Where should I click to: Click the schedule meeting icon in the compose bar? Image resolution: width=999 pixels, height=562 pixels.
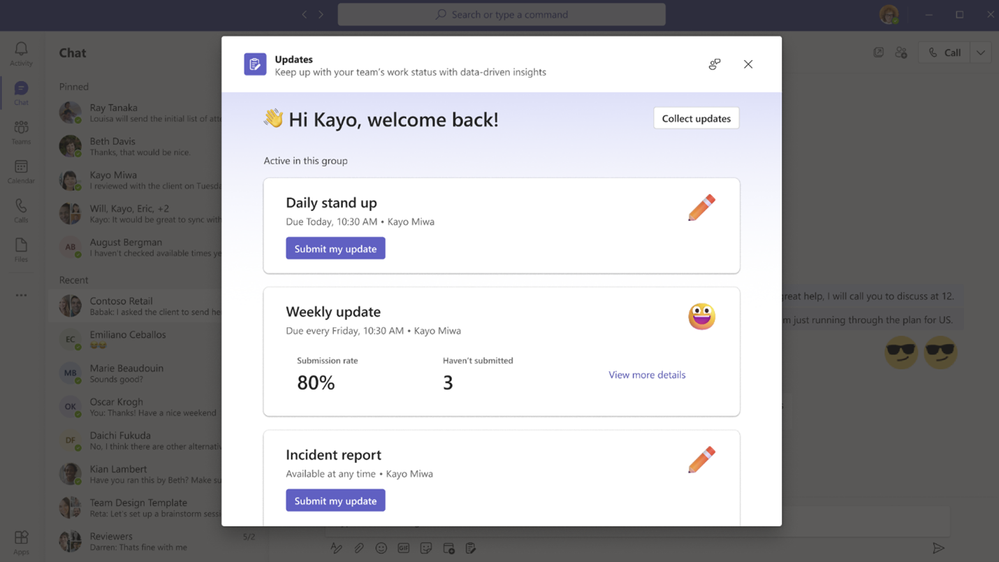(449, 548)
